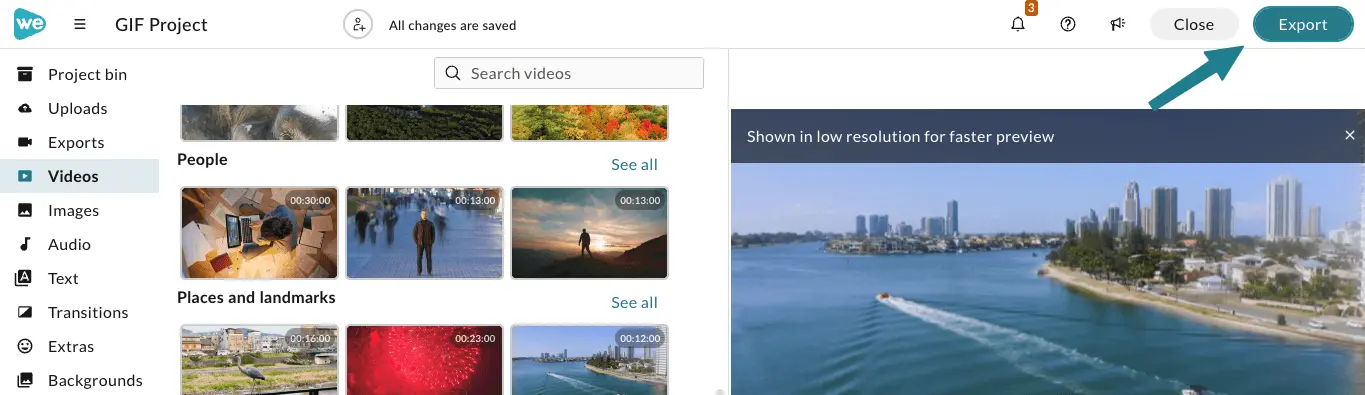The height and width of the screenshot is (395, 1365).
Task: Click the GIF Project title
Action: pos(161,25)
